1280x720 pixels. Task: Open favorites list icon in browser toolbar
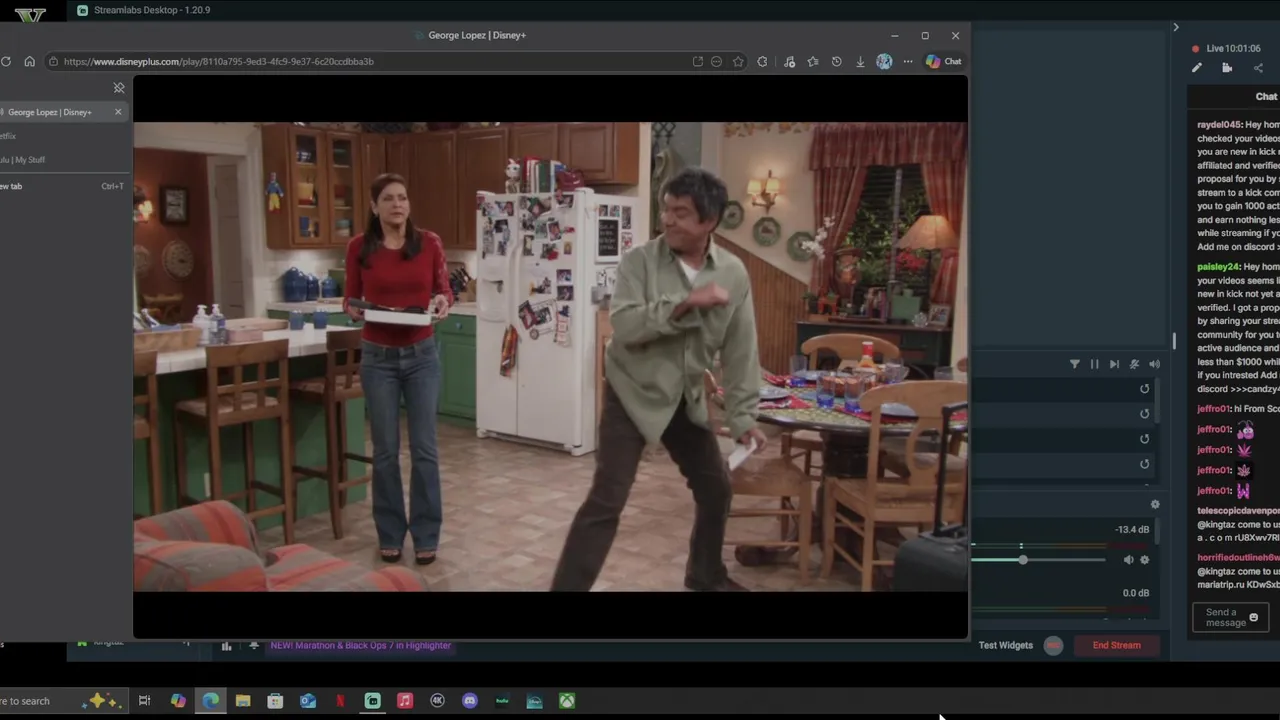[812, 61]
